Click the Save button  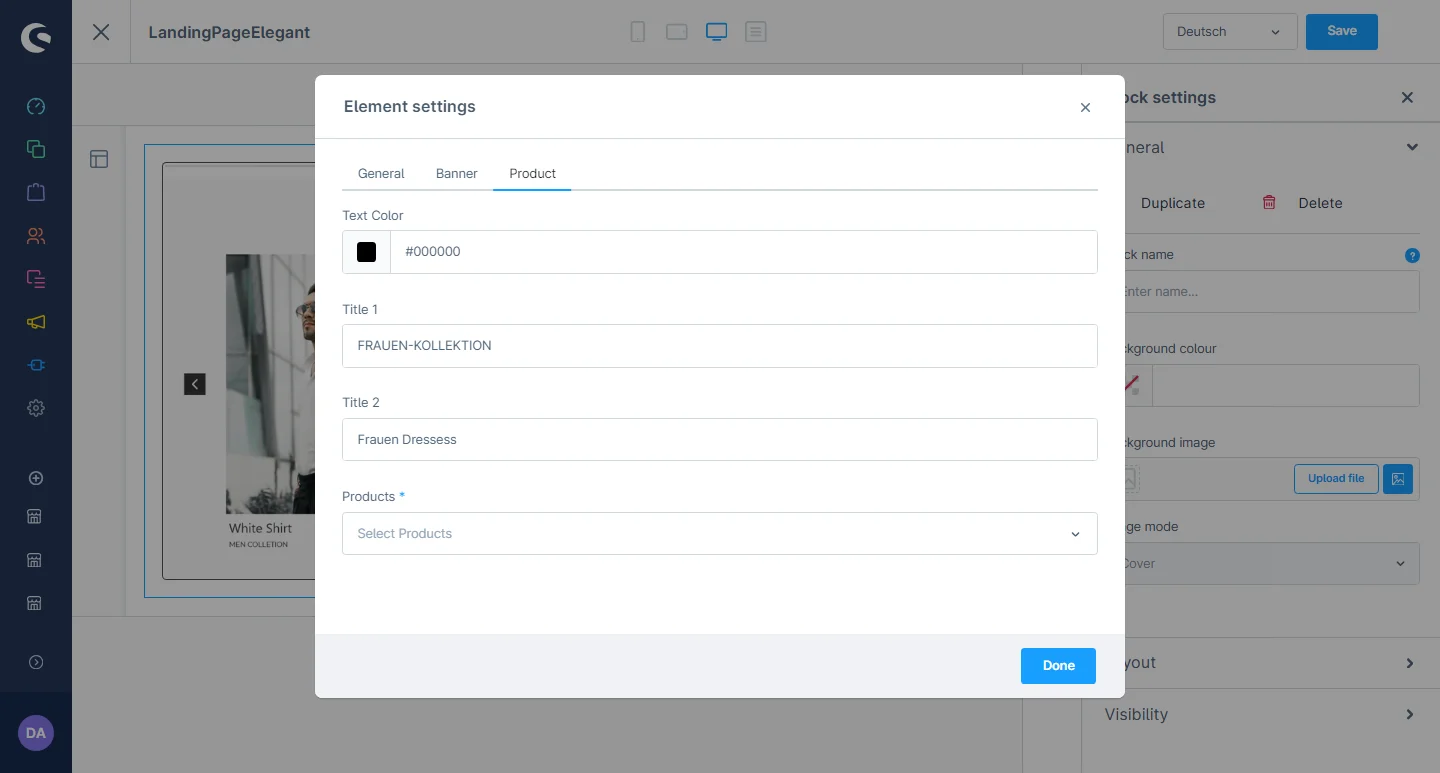(x=1341, y=32)
